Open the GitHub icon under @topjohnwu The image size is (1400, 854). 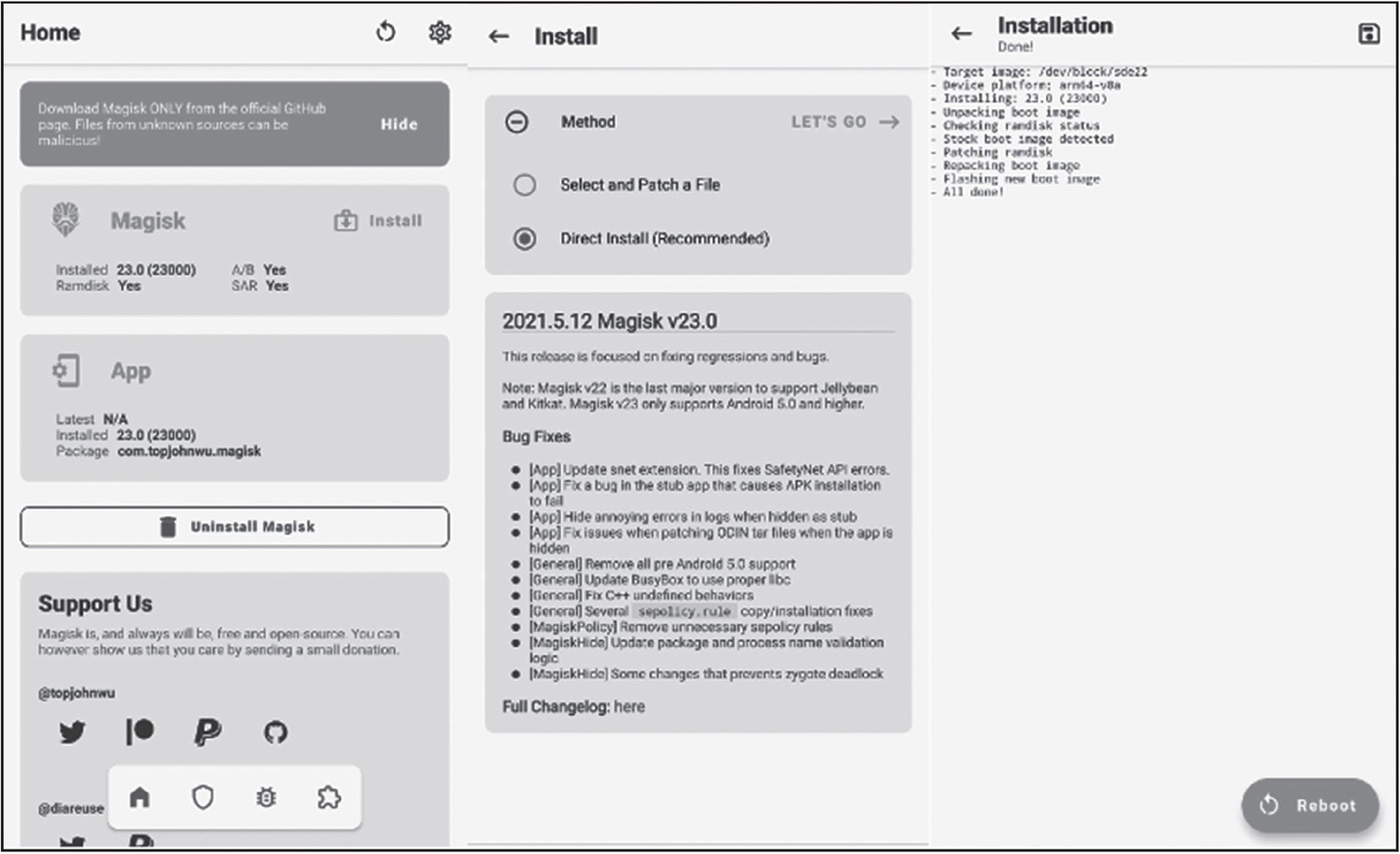(276, 733)
